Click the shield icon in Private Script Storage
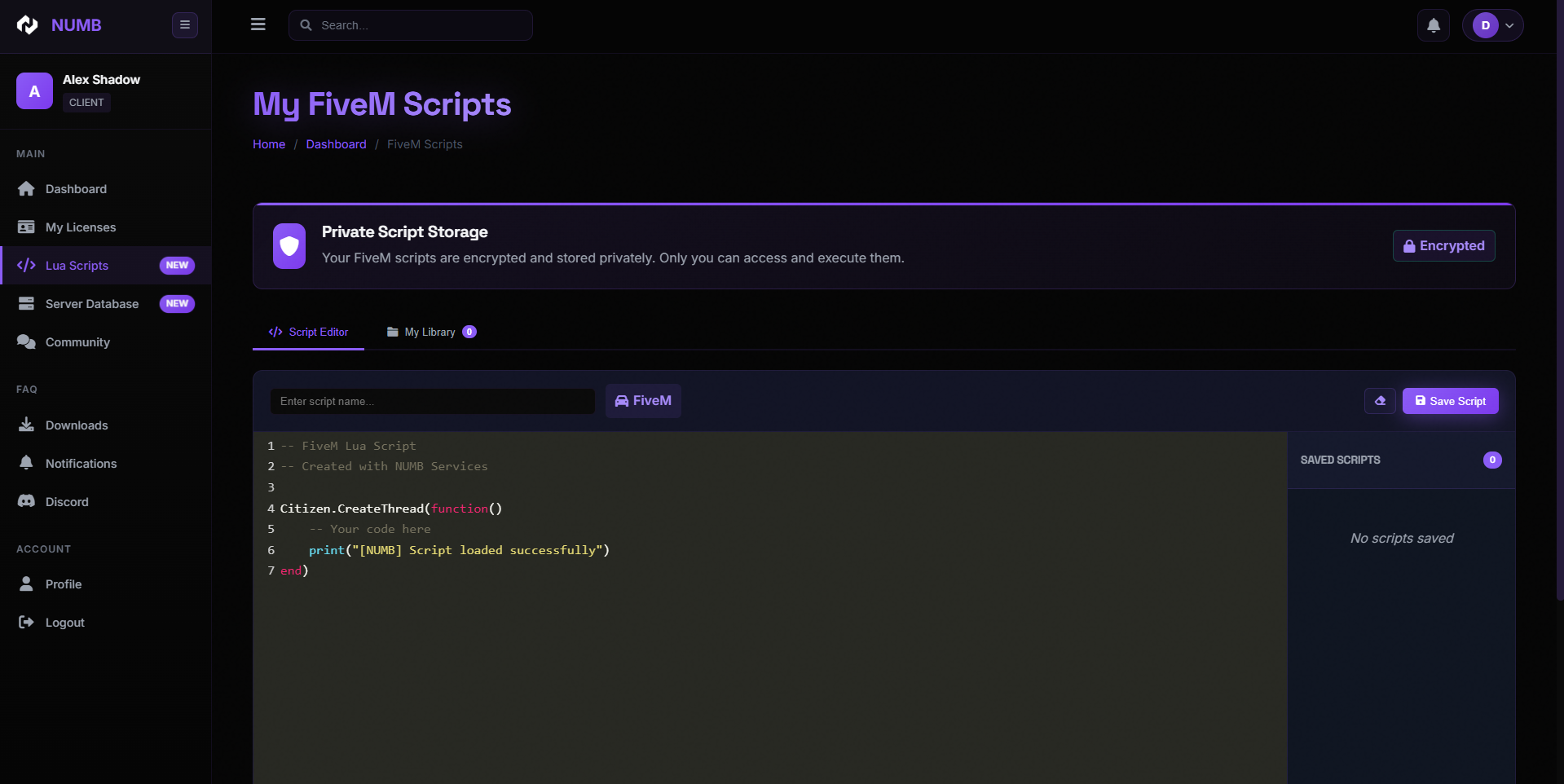Image resolution: width=1564 pixels, height=784 pixels. coord(289,246)
